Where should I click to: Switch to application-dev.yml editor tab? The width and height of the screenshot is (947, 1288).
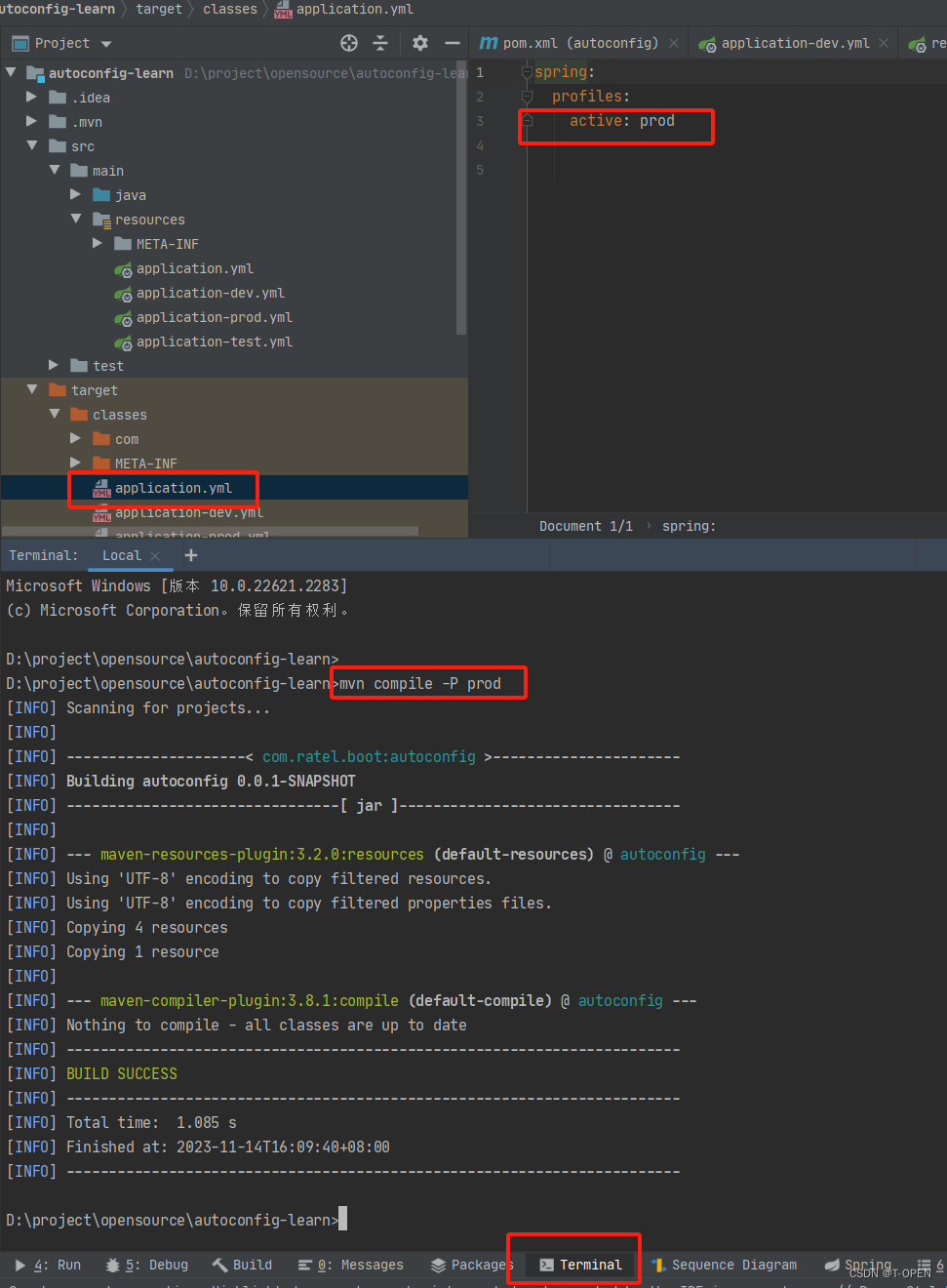795,43
